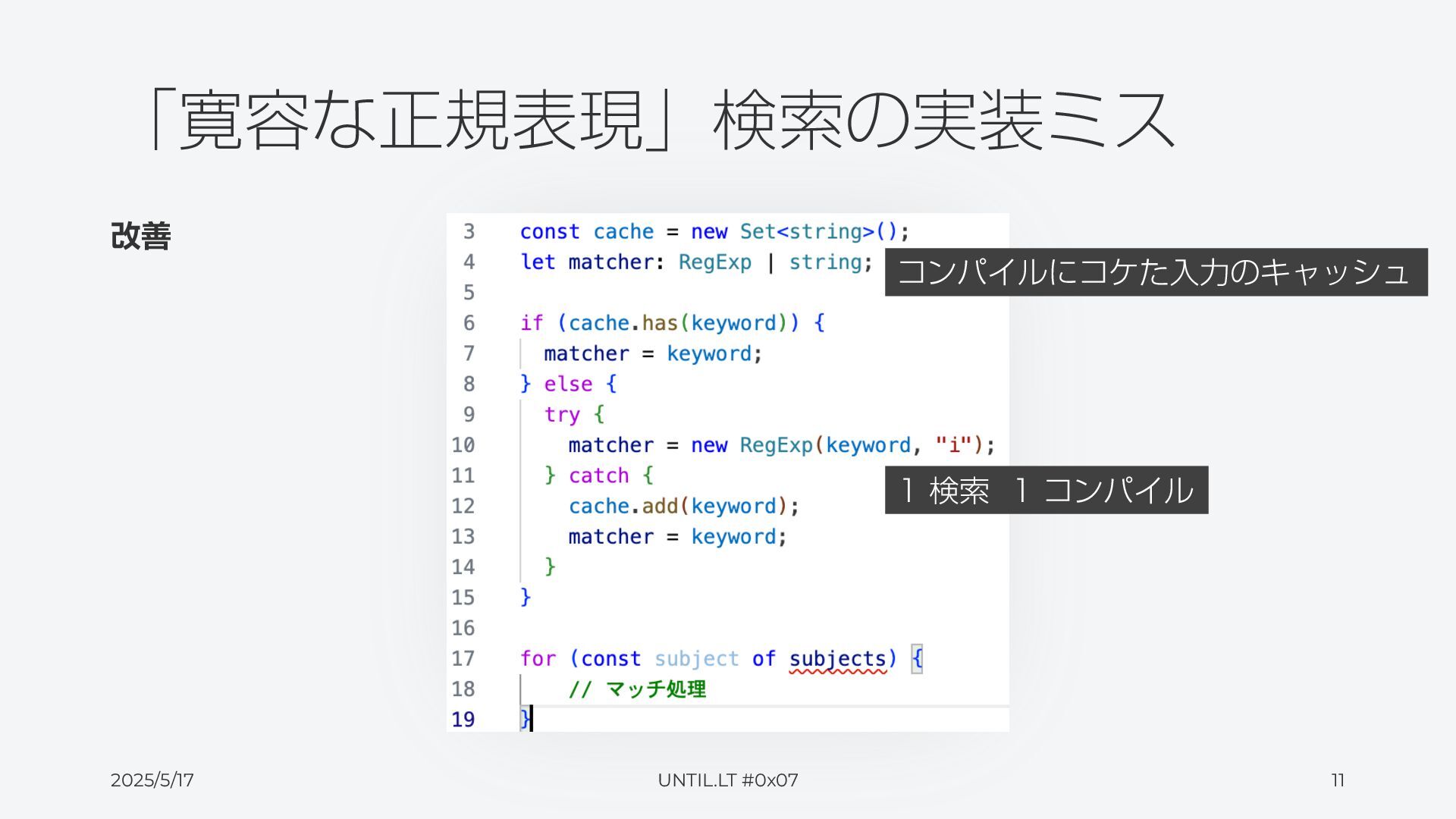Click the footer text UNTIL.LT #0x07
This screenshot has height=819, width=1456.
(728, 780)
